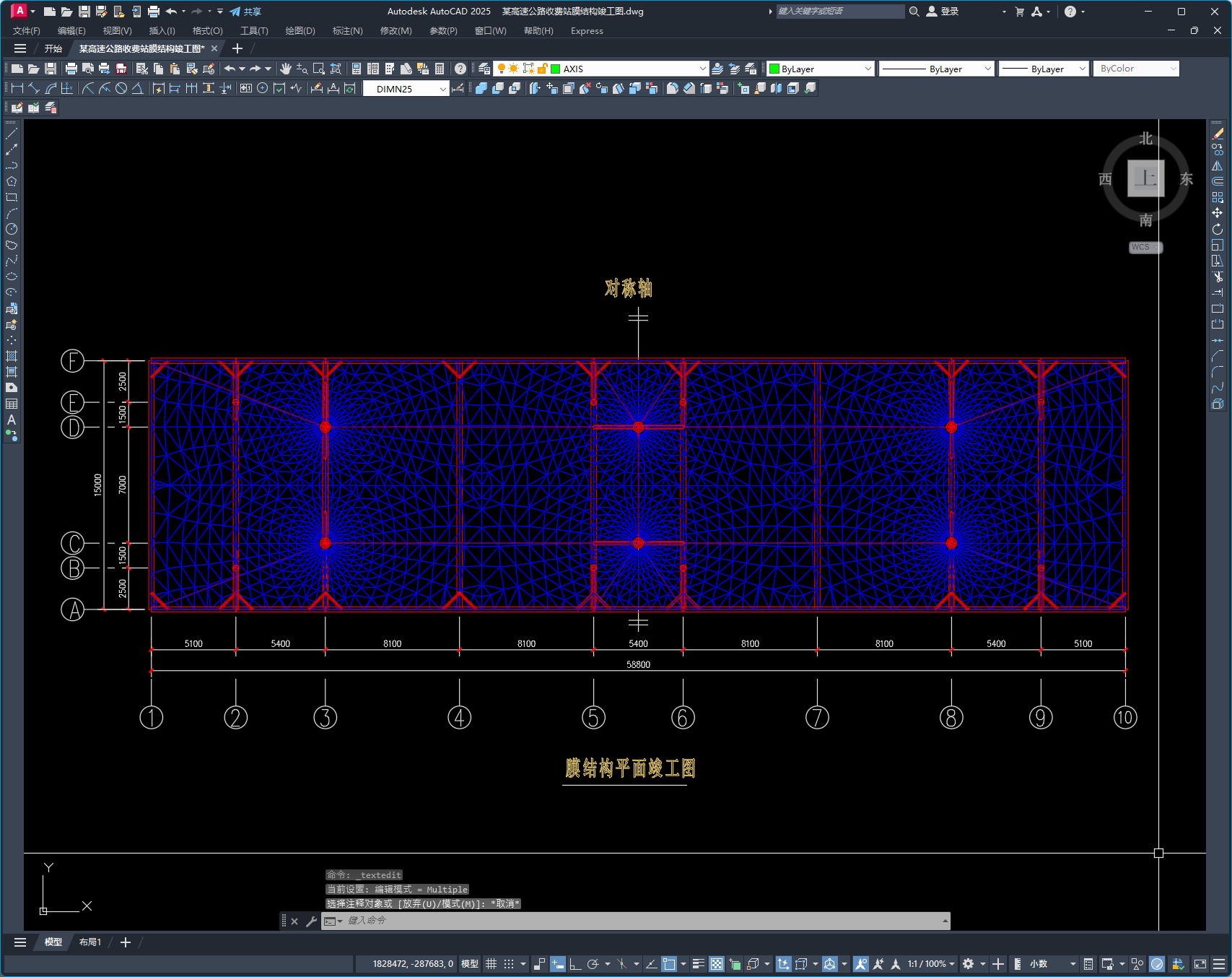
Task: Click the Linear dimension tool icon
Action: (17, 88)
